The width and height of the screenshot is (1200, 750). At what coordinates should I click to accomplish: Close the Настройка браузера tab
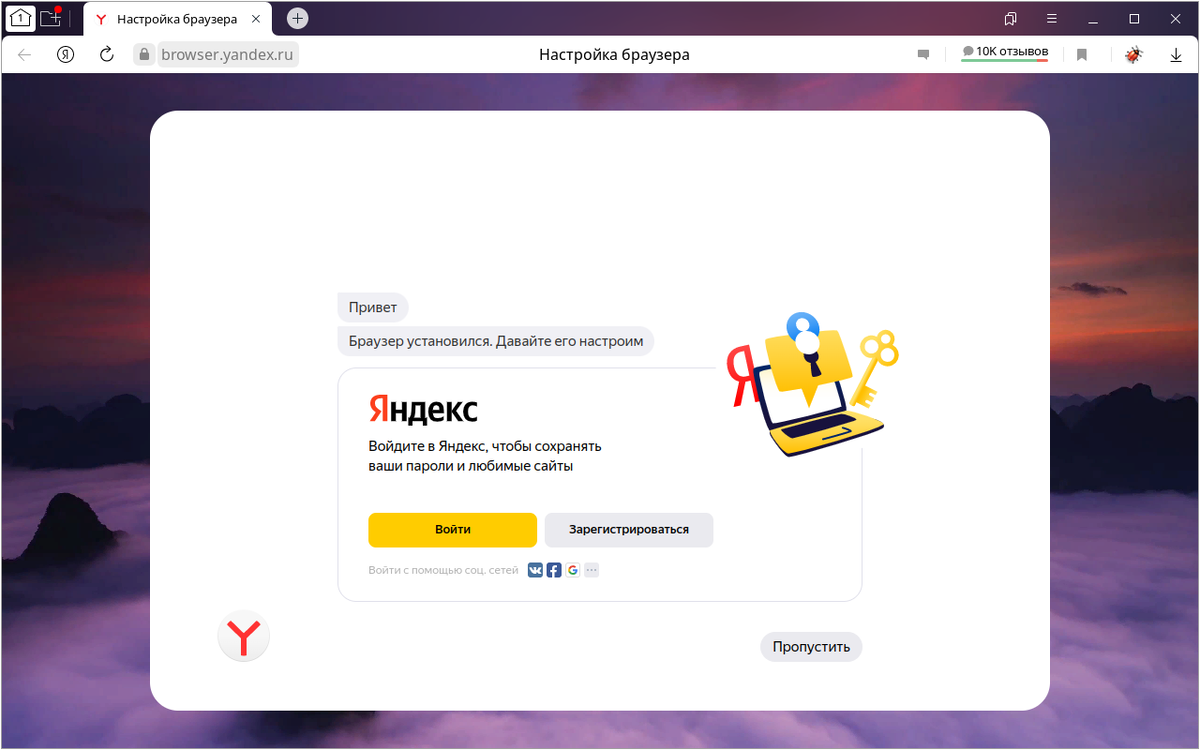coord(256,19)
